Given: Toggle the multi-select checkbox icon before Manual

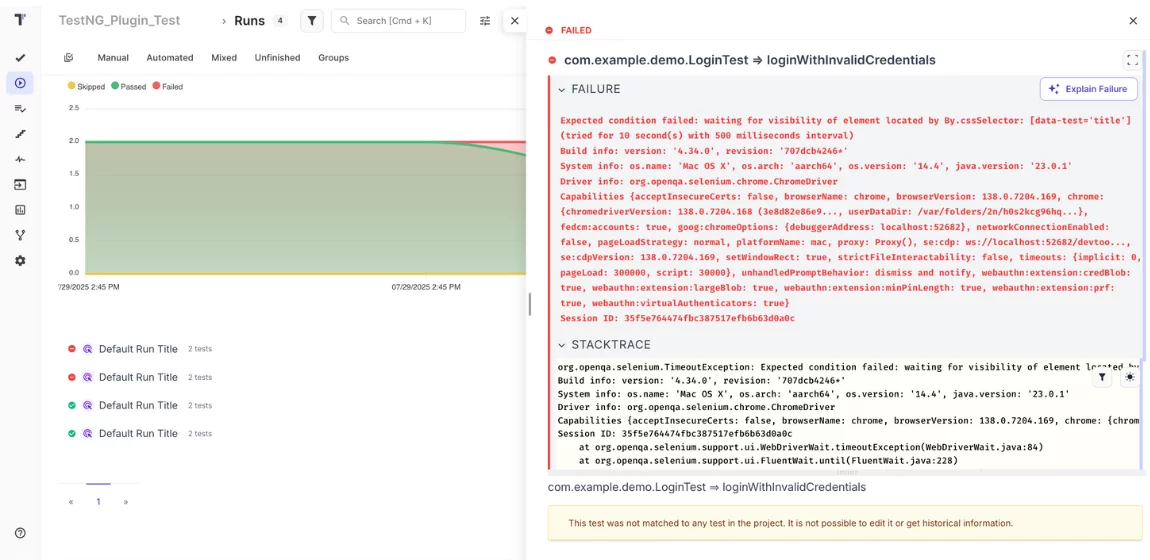Looking at the screenshot, I should tap(69, 58).
